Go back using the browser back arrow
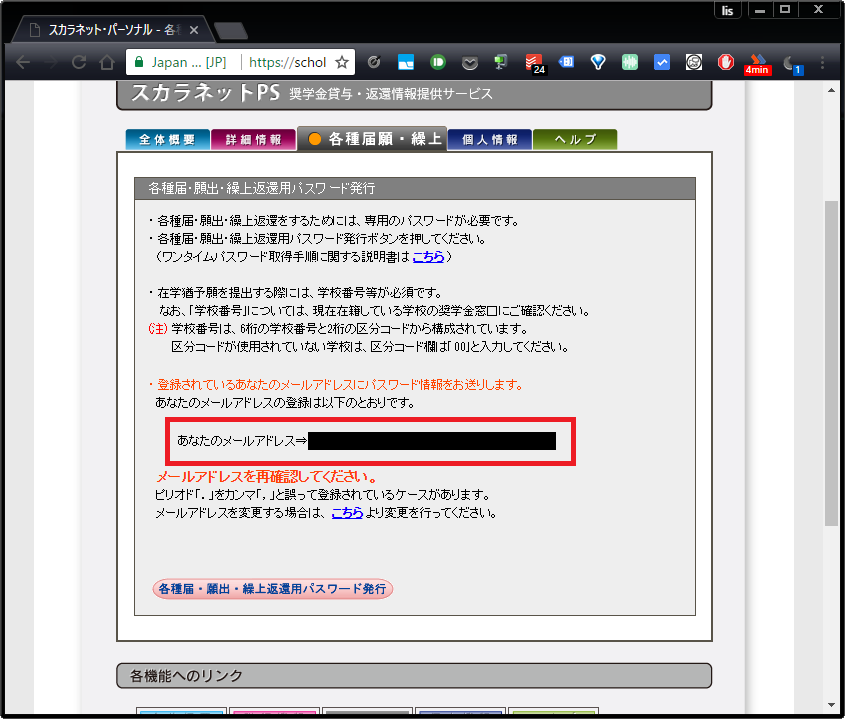The height and width of the screenshot is (719, 845). click(x=23, y=63)
